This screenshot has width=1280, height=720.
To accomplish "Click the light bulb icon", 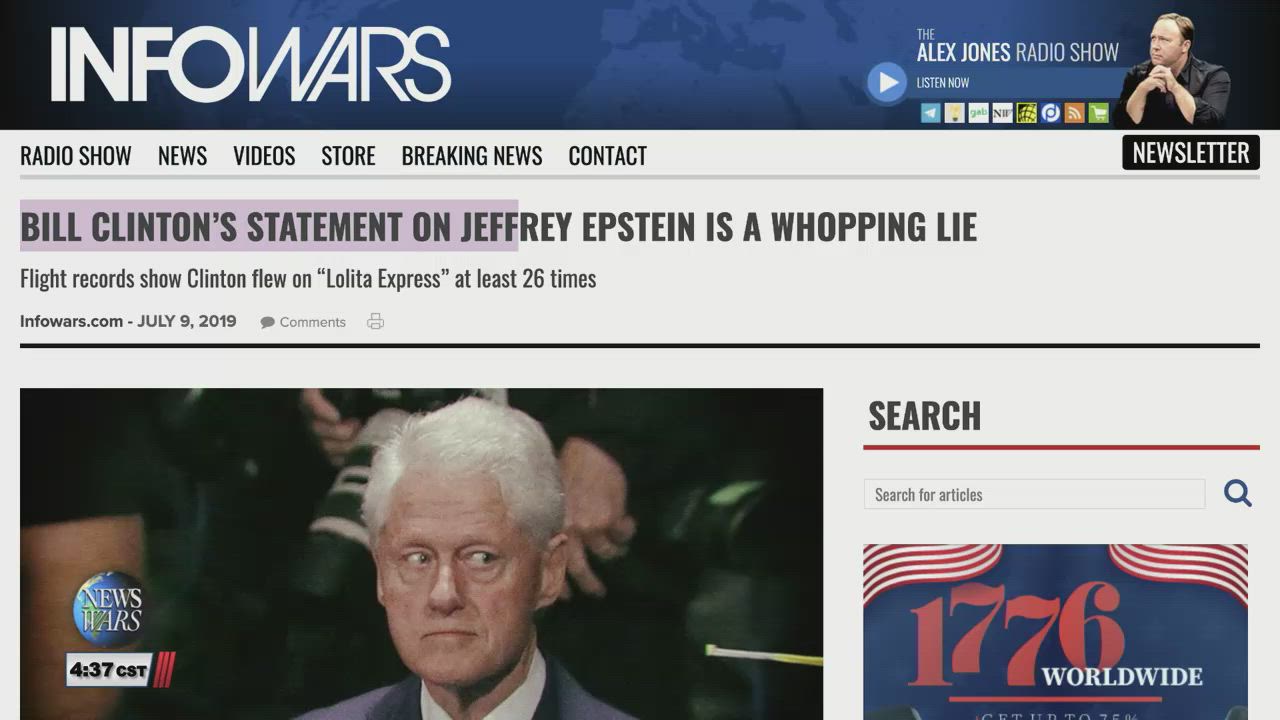I will (955, 113).
